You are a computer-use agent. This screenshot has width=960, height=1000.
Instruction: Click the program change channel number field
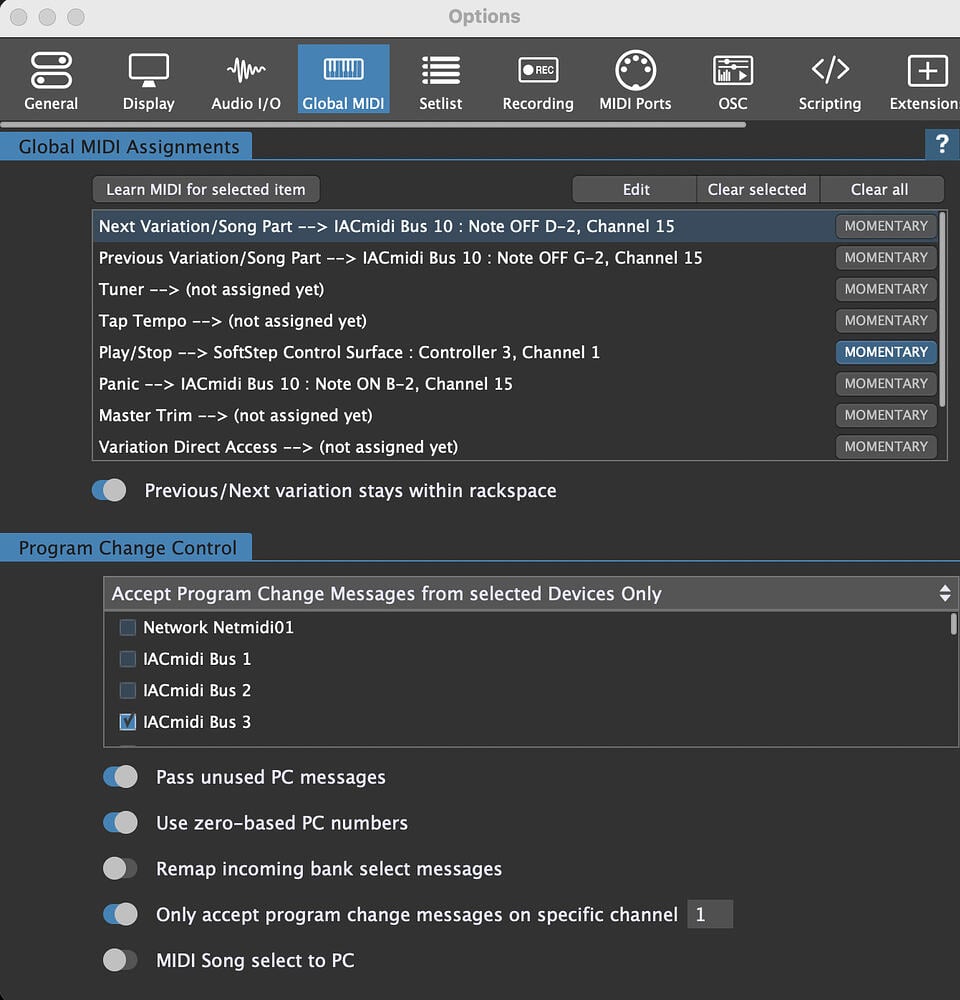[709, 915]
